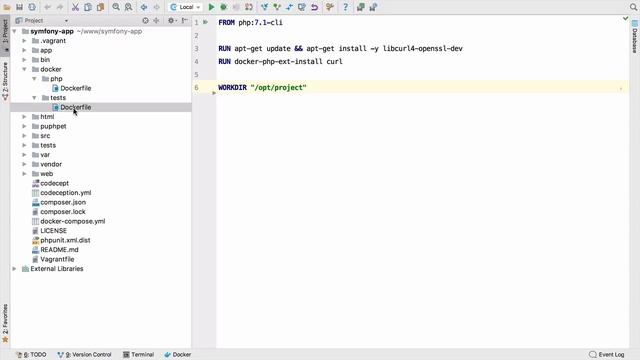640x360 pixels.
Task: Click the VCS Compare changes icon
Action: (x=289, y=7)
